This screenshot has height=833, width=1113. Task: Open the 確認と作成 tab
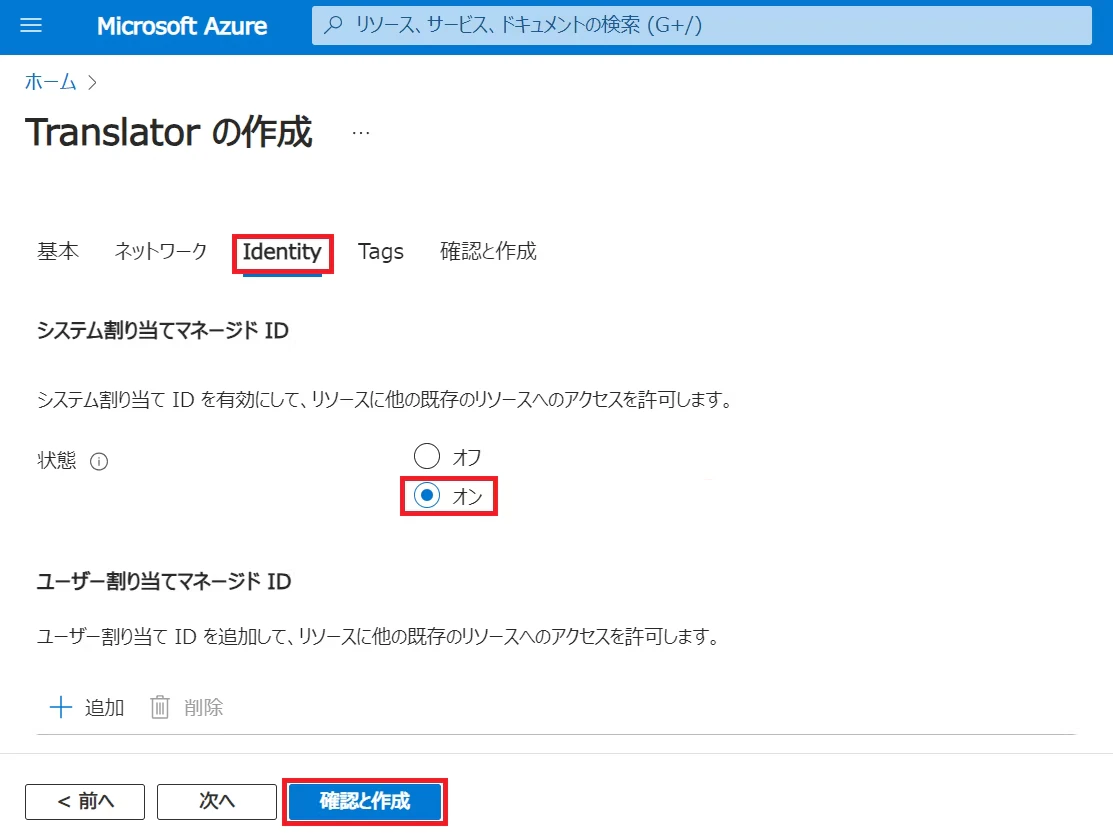click(x=488, y=251)
